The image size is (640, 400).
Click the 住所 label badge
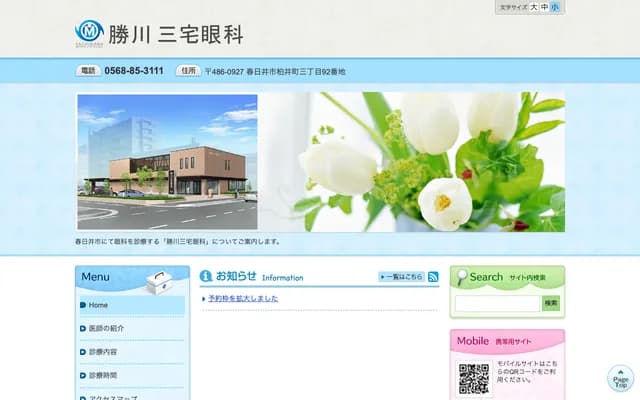(188, 71)
